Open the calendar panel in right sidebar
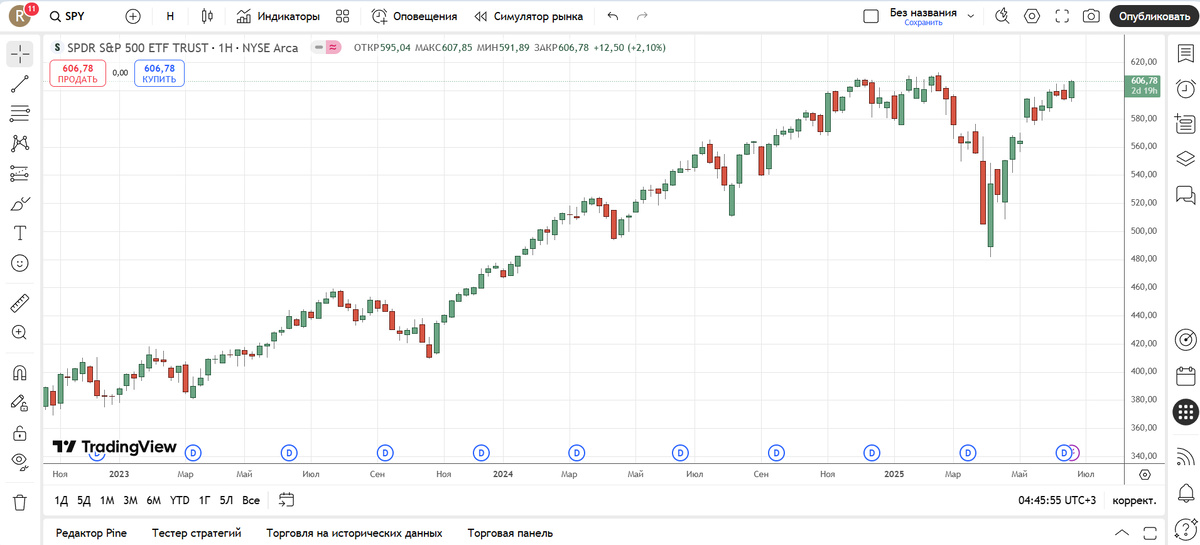The height and width of the screenshot is (545, 1200). tap(1185, 376)
